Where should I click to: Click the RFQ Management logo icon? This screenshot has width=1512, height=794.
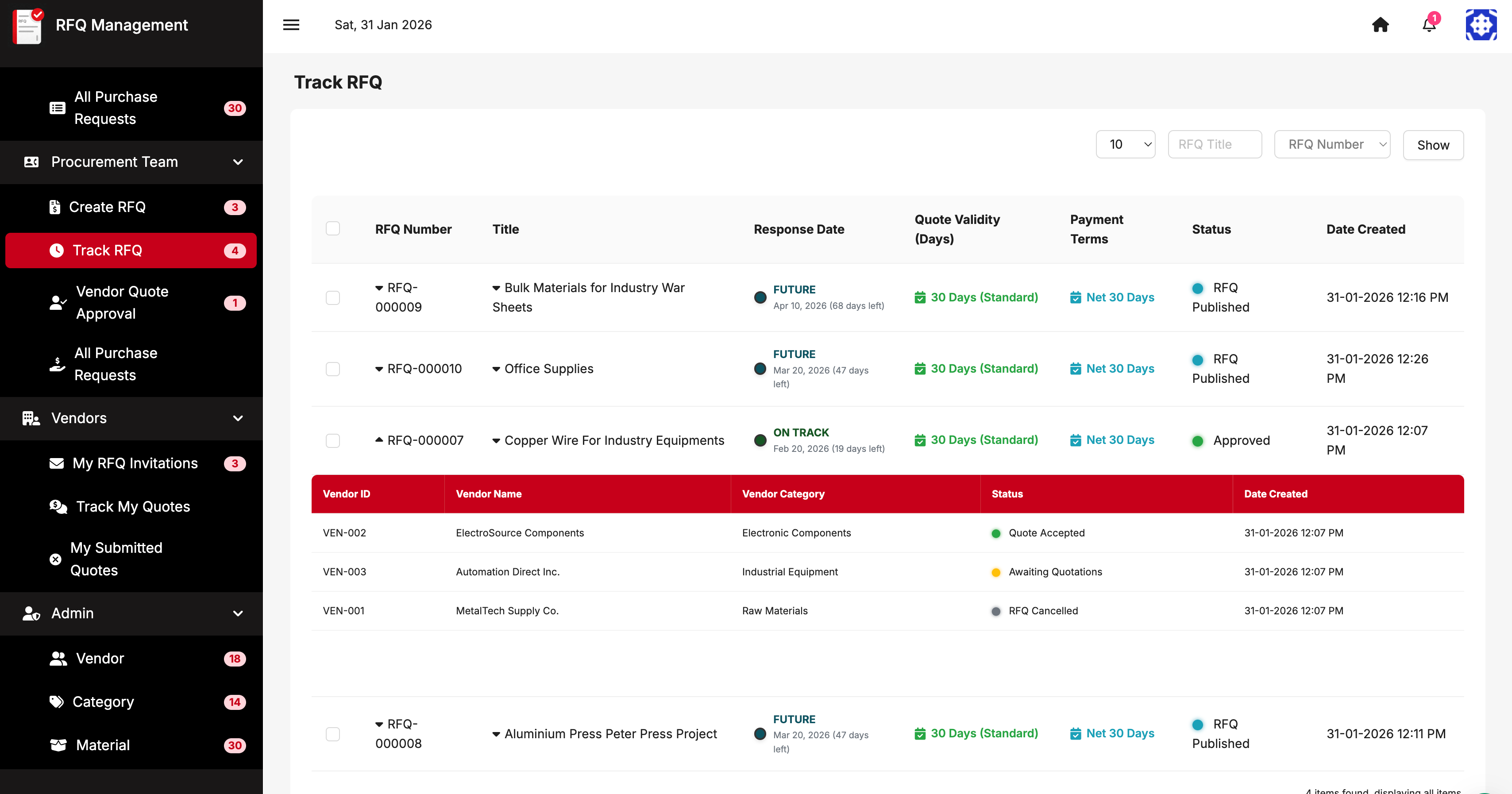pyautogui.click(x=27, y=26)
